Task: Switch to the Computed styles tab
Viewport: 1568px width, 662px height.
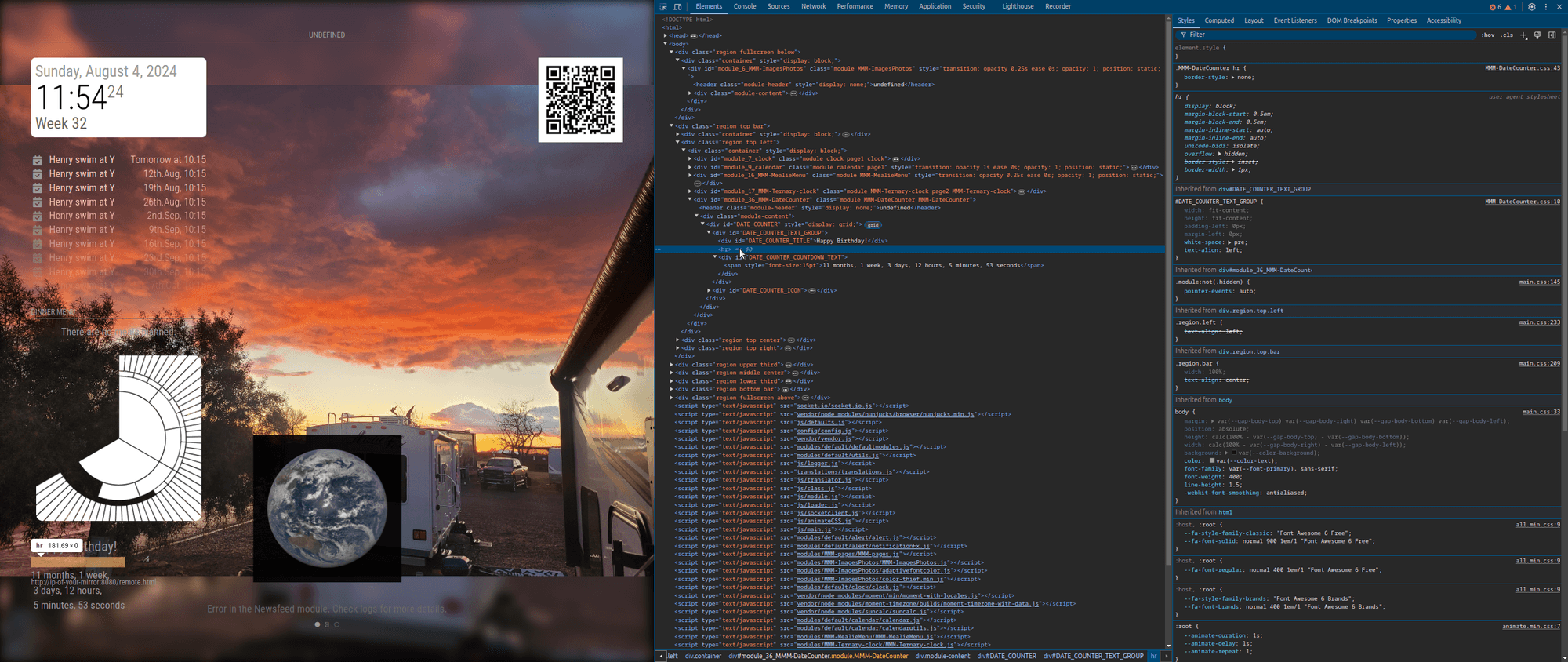Action: click(x=1219, y=20)
